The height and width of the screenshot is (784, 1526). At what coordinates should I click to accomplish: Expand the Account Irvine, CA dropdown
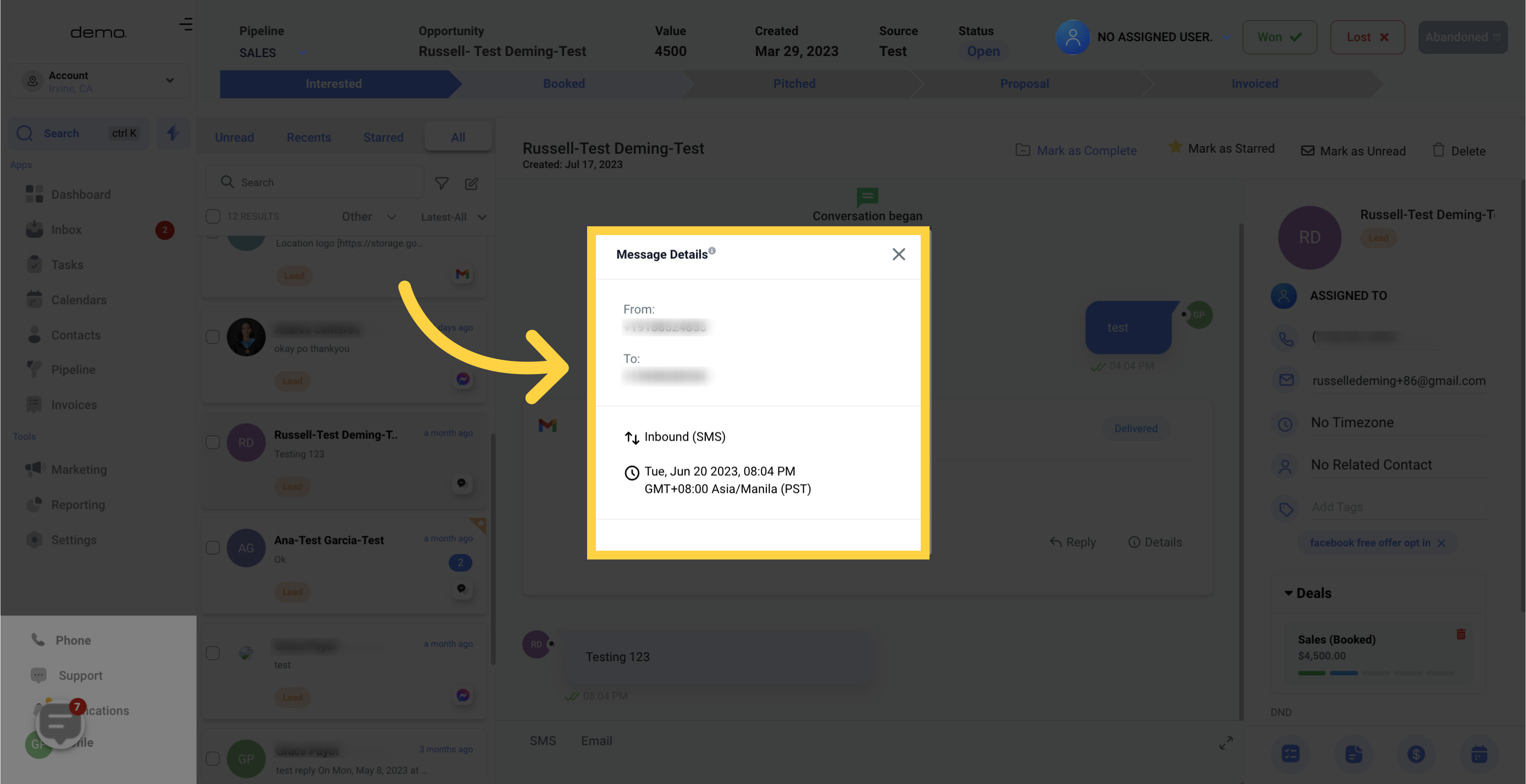click(98, 81)
